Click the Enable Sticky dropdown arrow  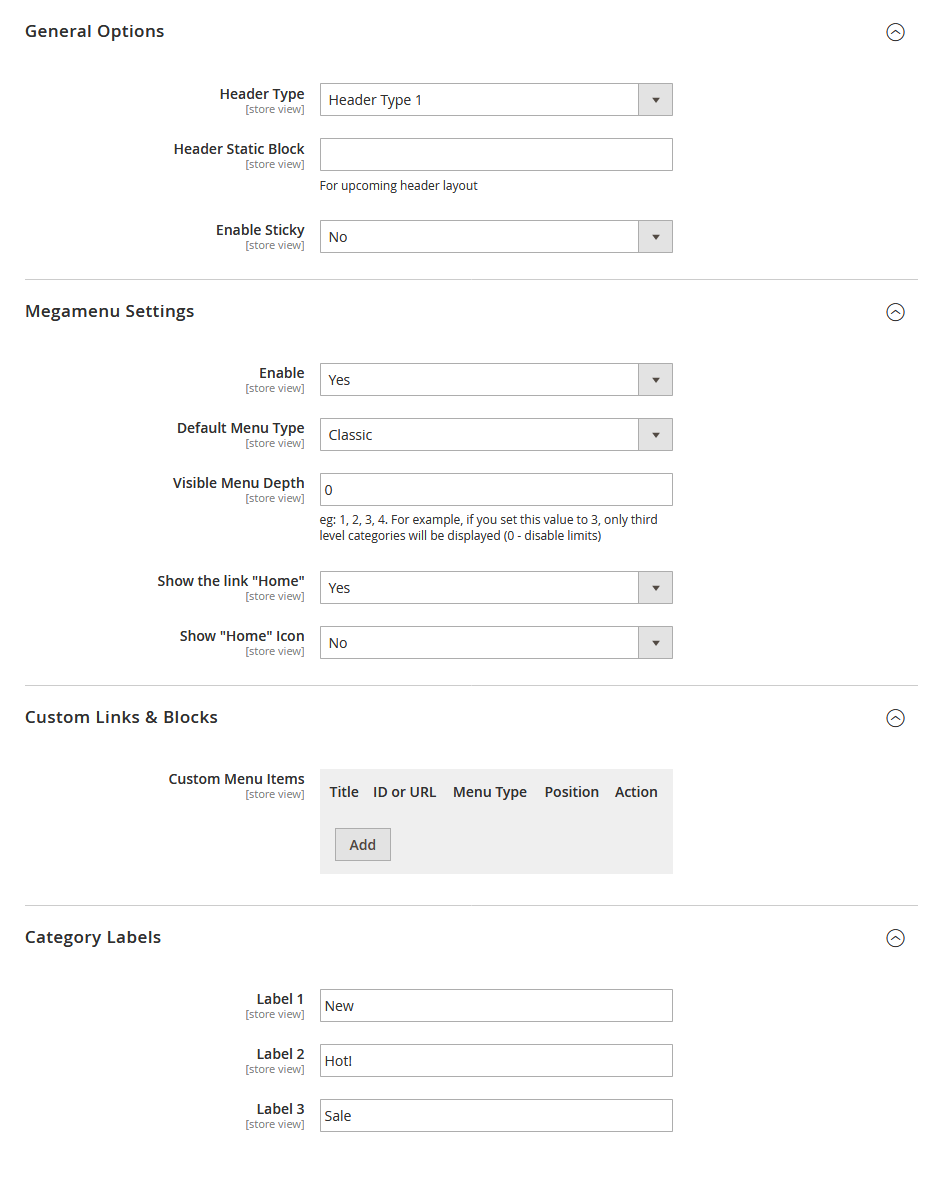click(655, 236)
